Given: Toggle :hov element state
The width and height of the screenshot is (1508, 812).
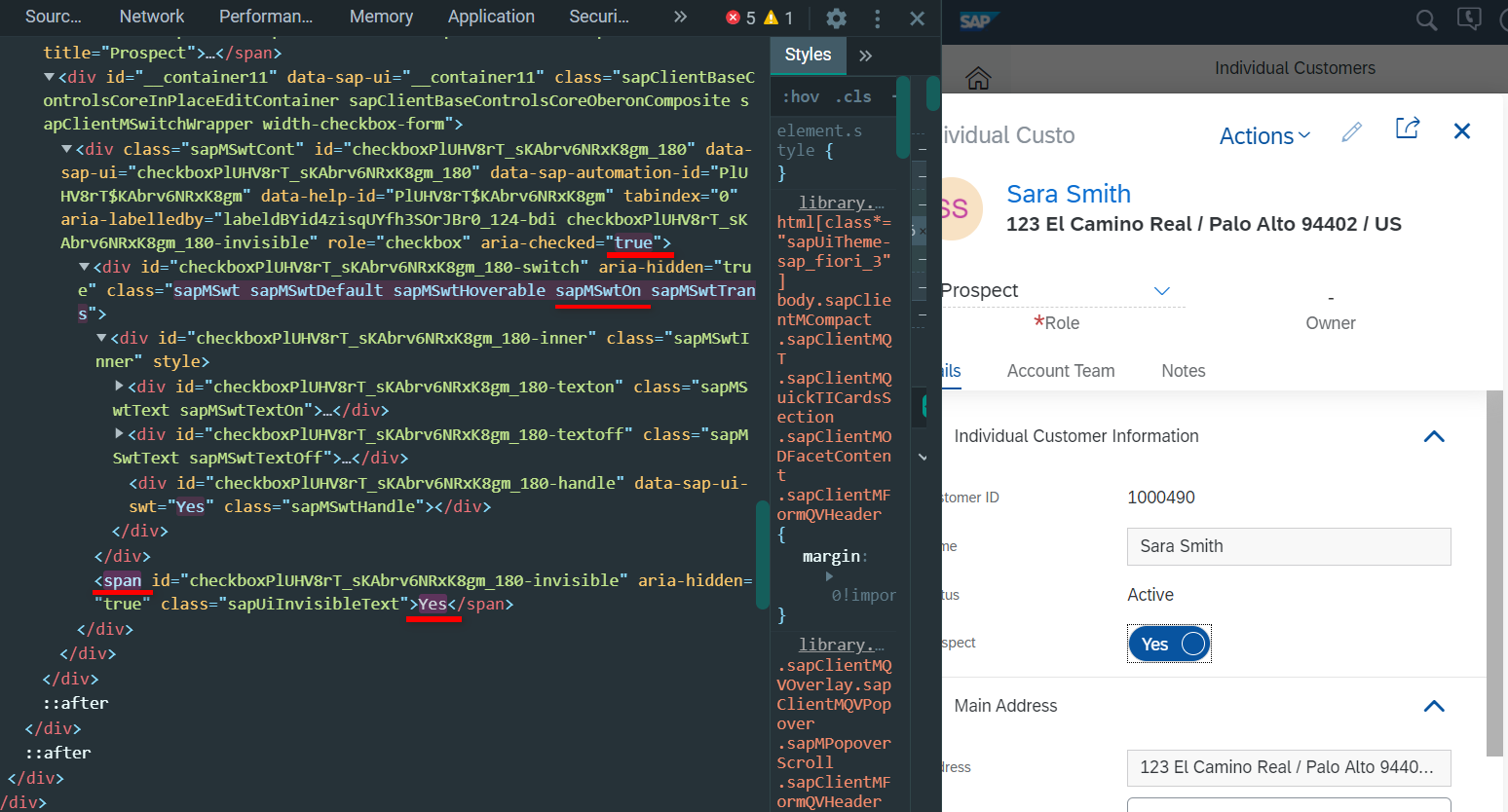Looking at the screenshot, I should 801,96.
